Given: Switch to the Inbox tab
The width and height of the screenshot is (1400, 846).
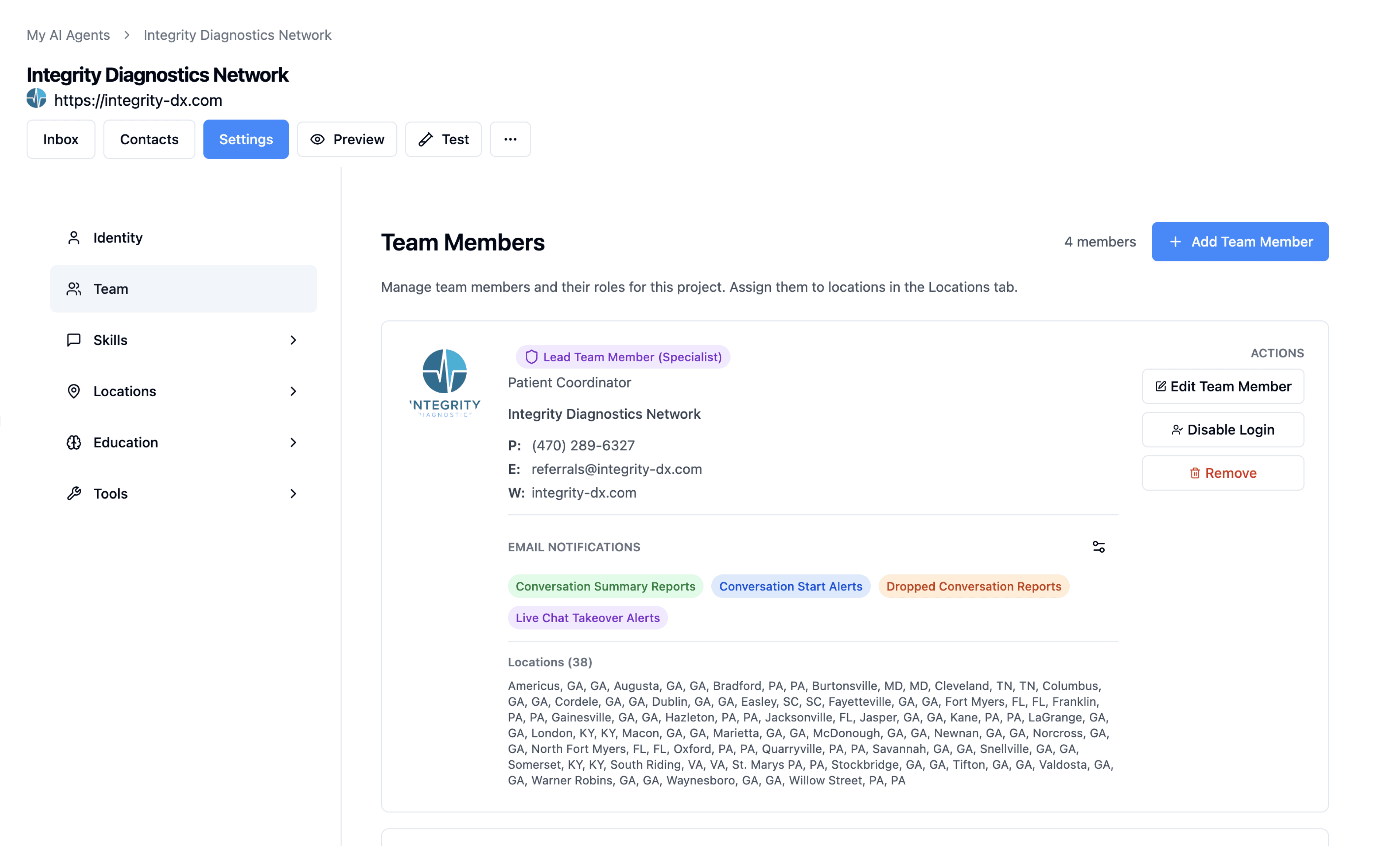Looking at the screenshot, I should click(x=61, y=139).
